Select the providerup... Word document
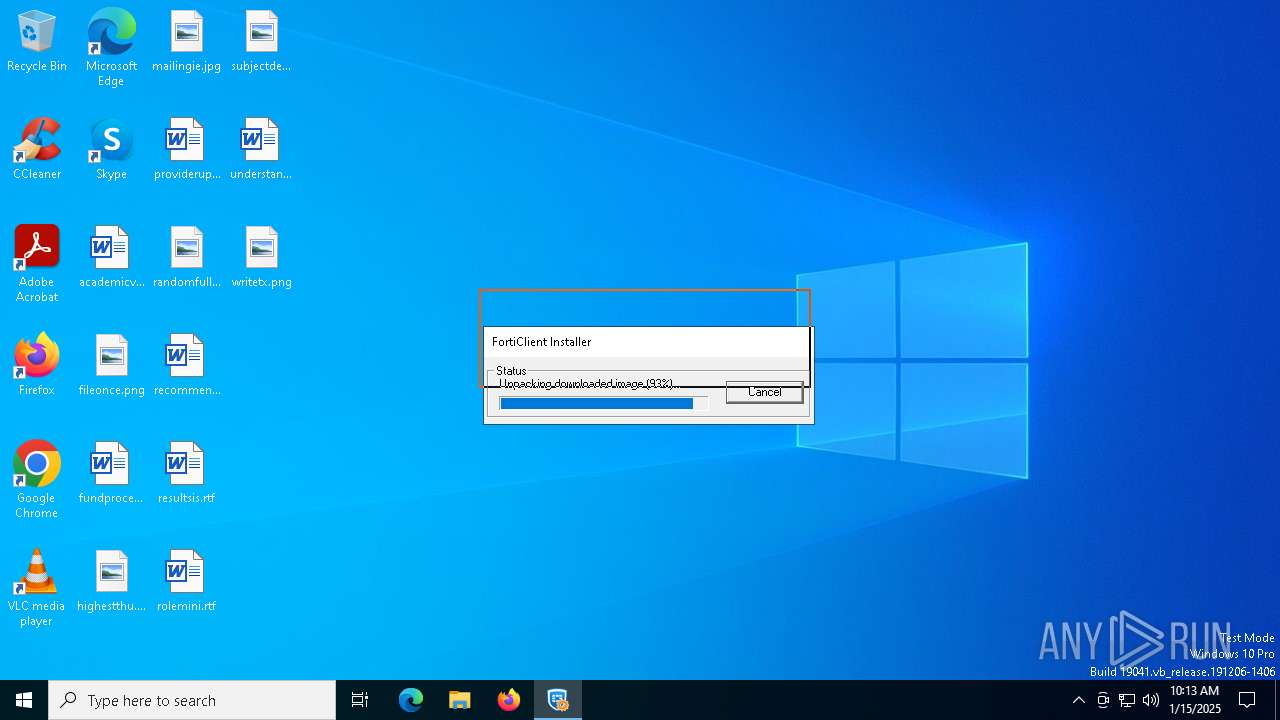Screen dimensions: 1280x720 click(x=186, y=150)
